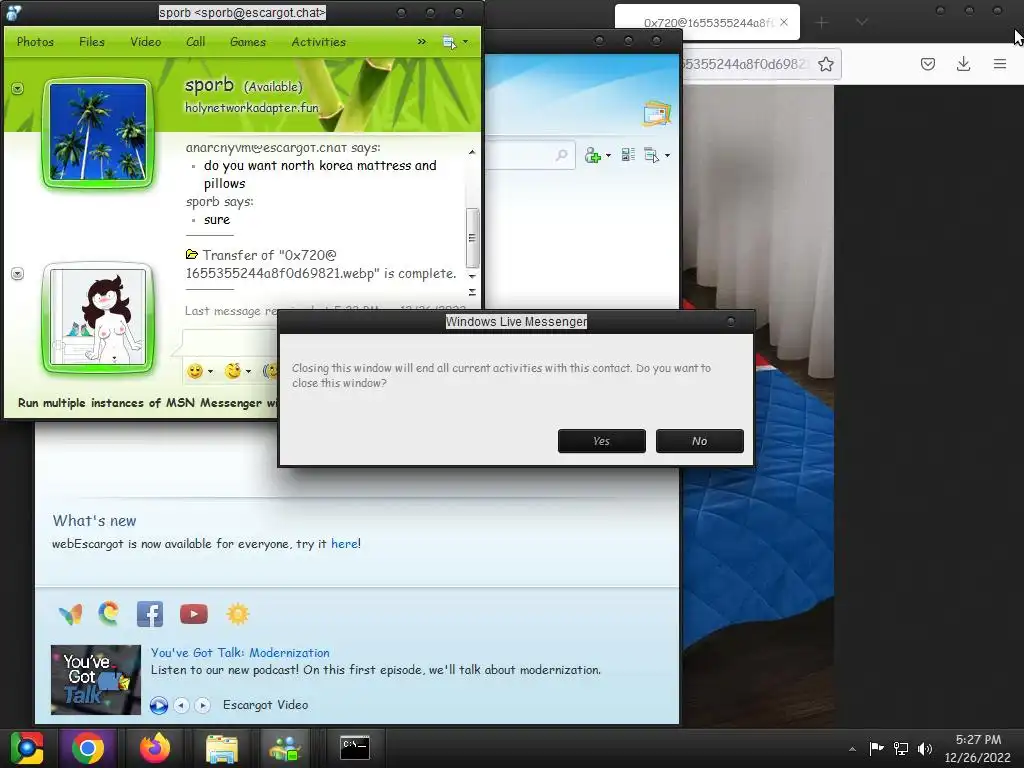Click your own cartoon display picture

click(98, 317)
